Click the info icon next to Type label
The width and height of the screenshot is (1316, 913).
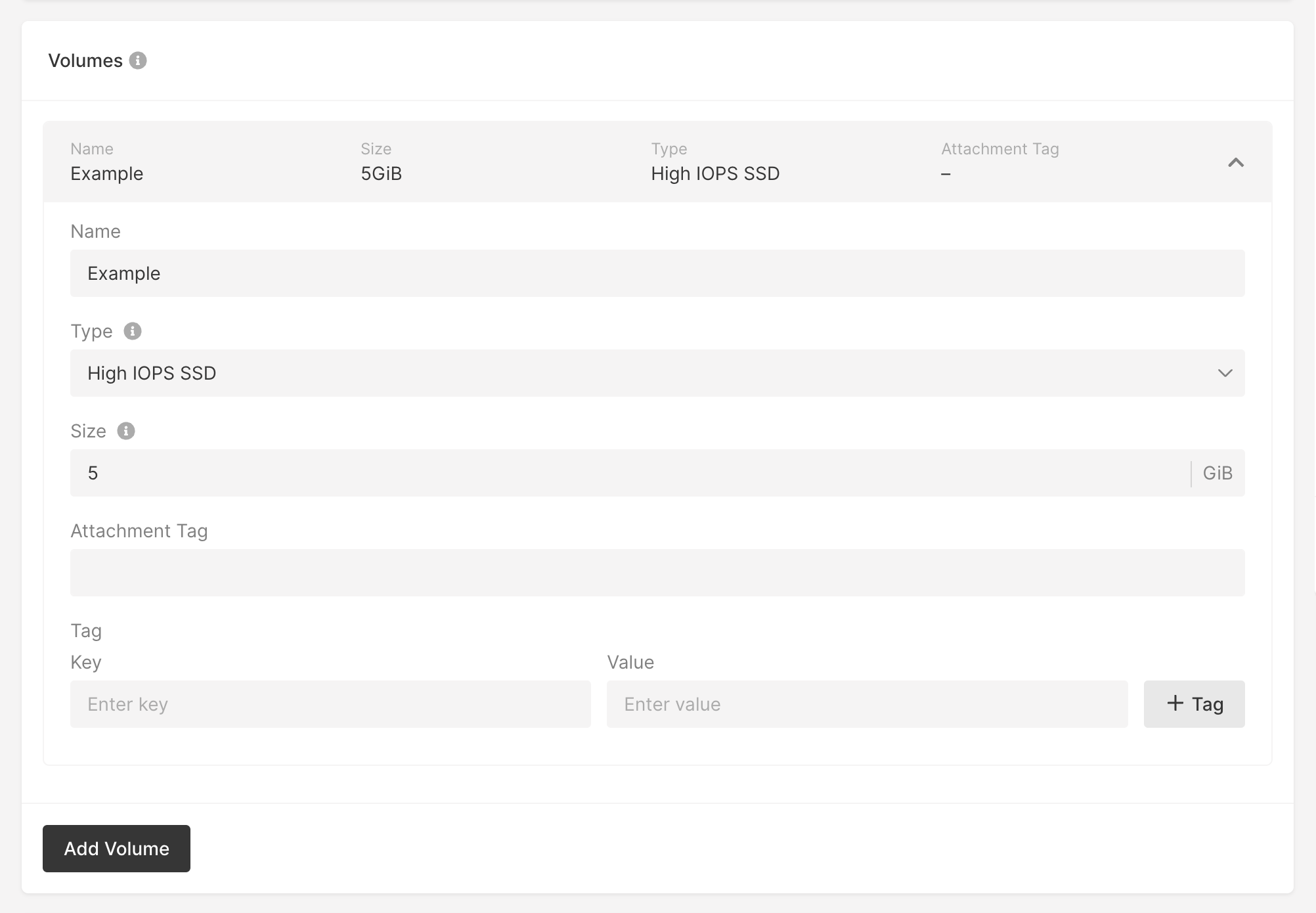point(133,331)
